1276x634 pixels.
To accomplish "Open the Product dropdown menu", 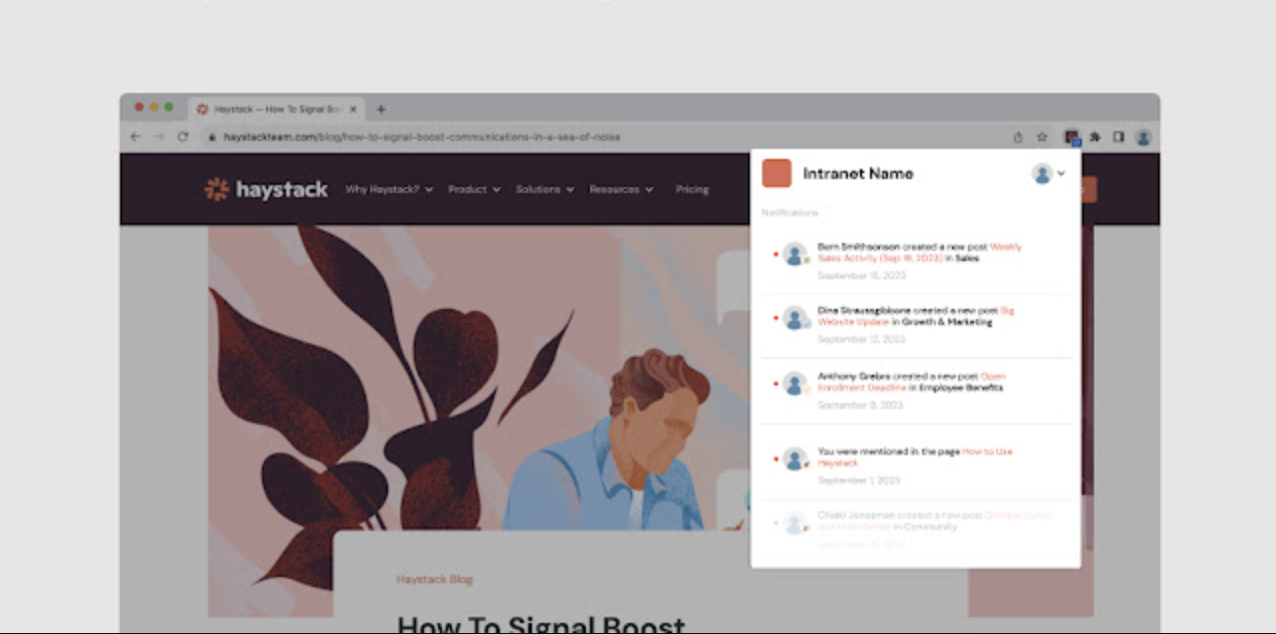I will pyautogui.click(x=474, y=189).
